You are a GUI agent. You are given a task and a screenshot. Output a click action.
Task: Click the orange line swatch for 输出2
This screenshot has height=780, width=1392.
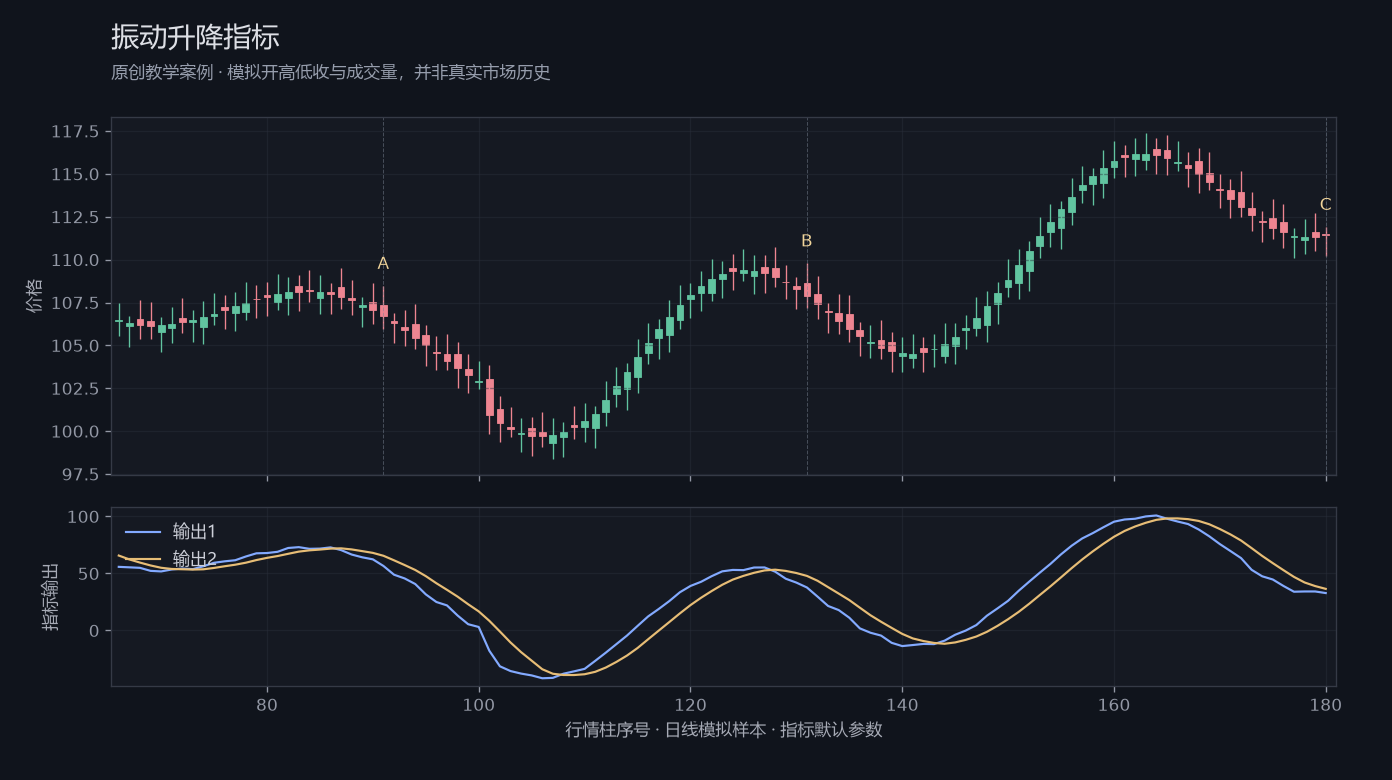point(143,560)
